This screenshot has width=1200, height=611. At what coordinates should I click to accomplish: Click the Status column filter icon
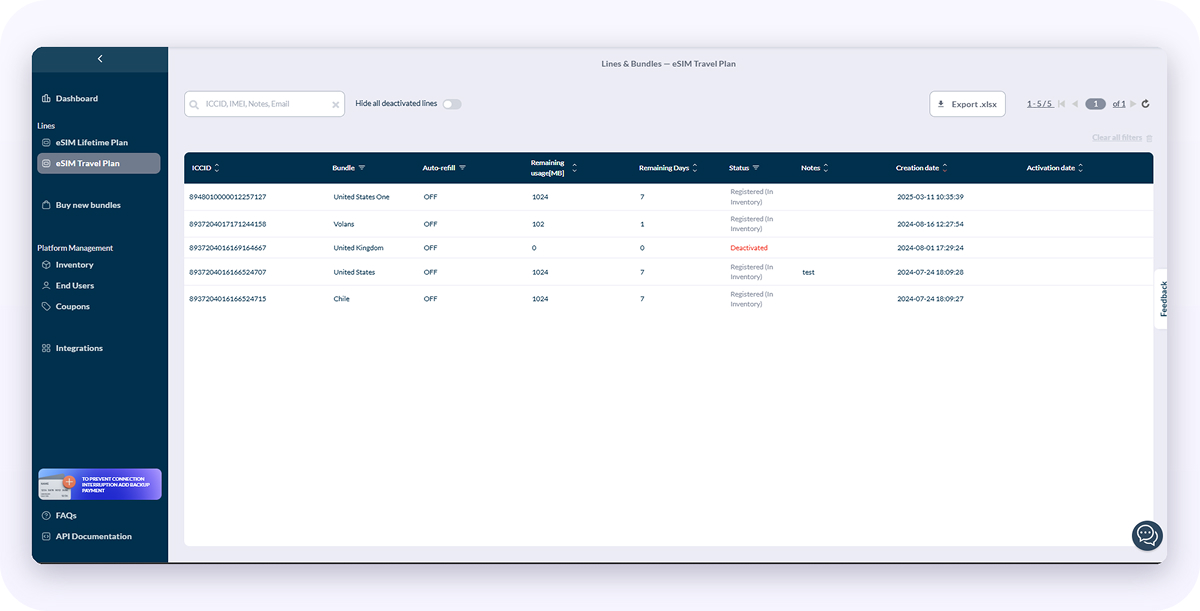(x=756, y=168)
